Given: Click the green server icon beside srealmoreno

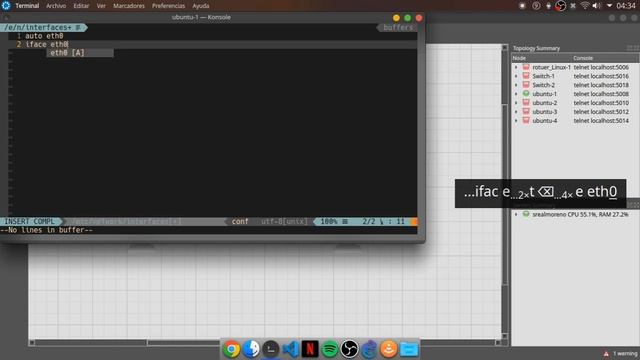Looking at the screenshot, I should point(526,214).
